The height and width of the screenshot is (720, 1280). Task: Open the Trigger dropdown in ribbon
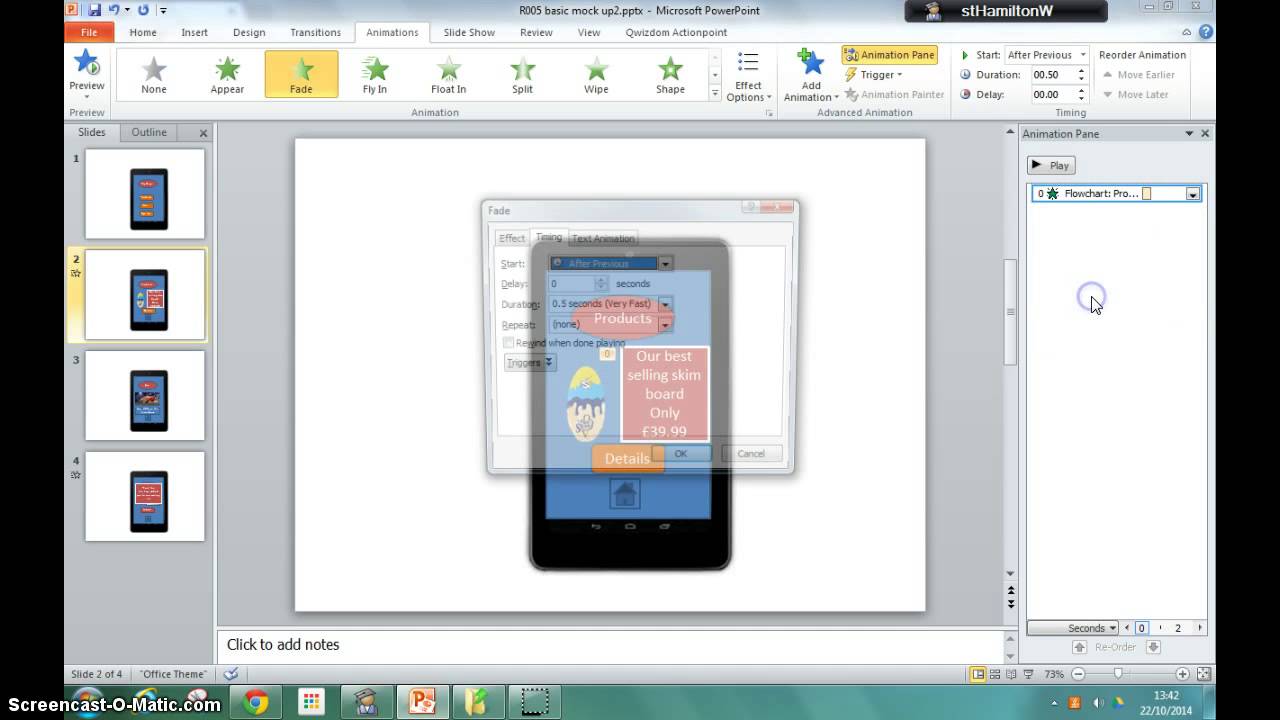pos(874,74)
